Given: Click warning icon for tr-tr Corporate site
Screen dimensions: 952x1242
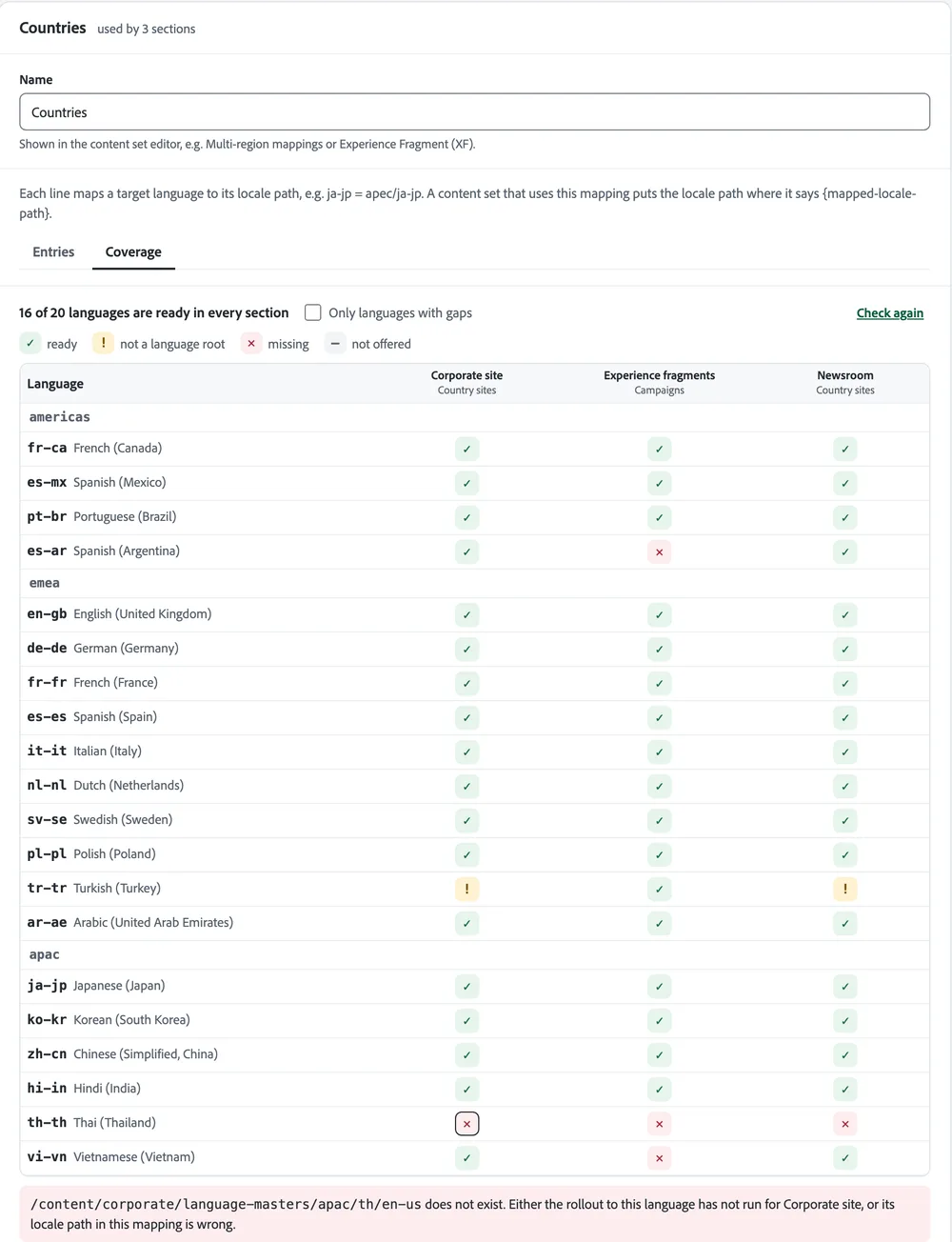Looking at the screenshot, I should 466,889.
